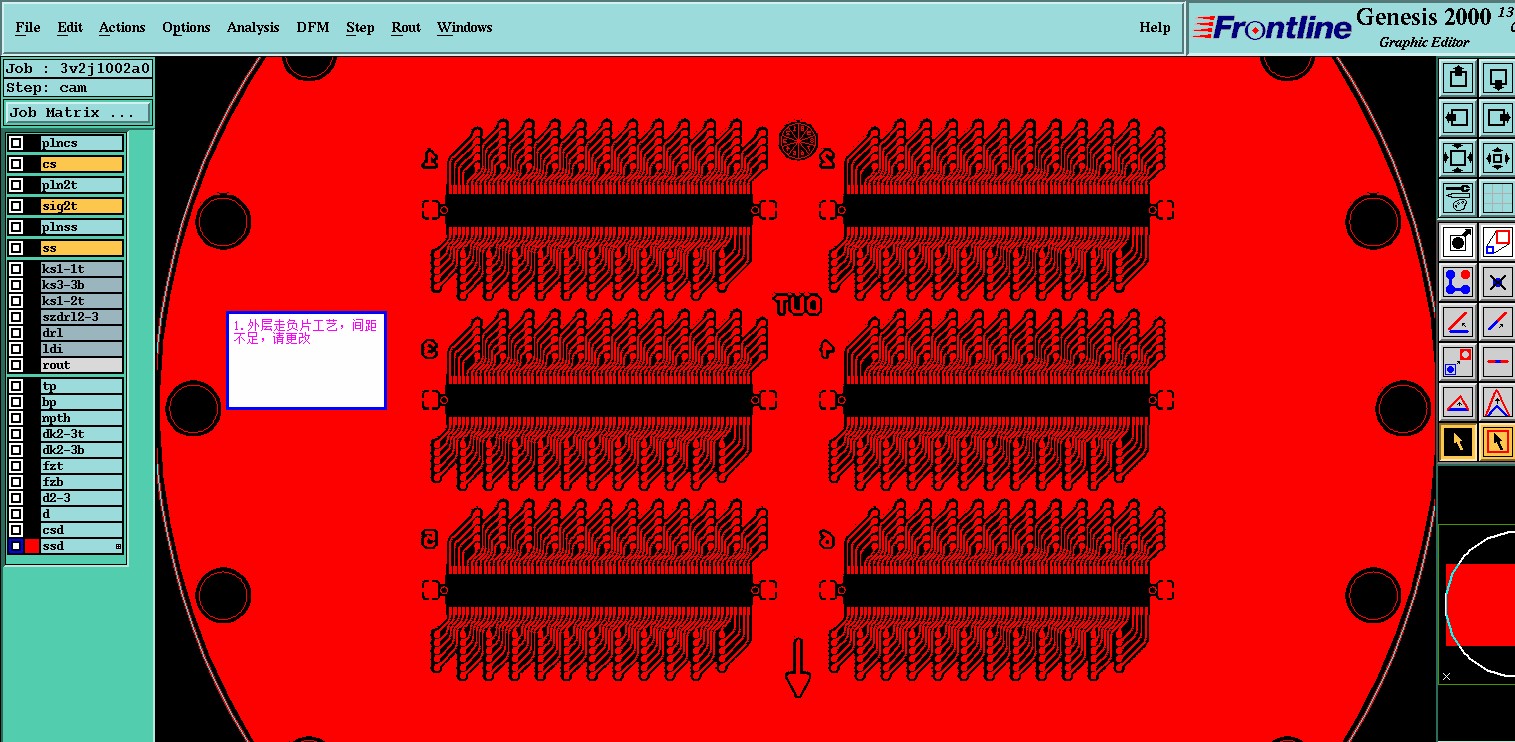The width and height of the screenshot is (1515, 742).
Task: Toggle display checkbox for layer sig2t
Action: pos(16,206)
